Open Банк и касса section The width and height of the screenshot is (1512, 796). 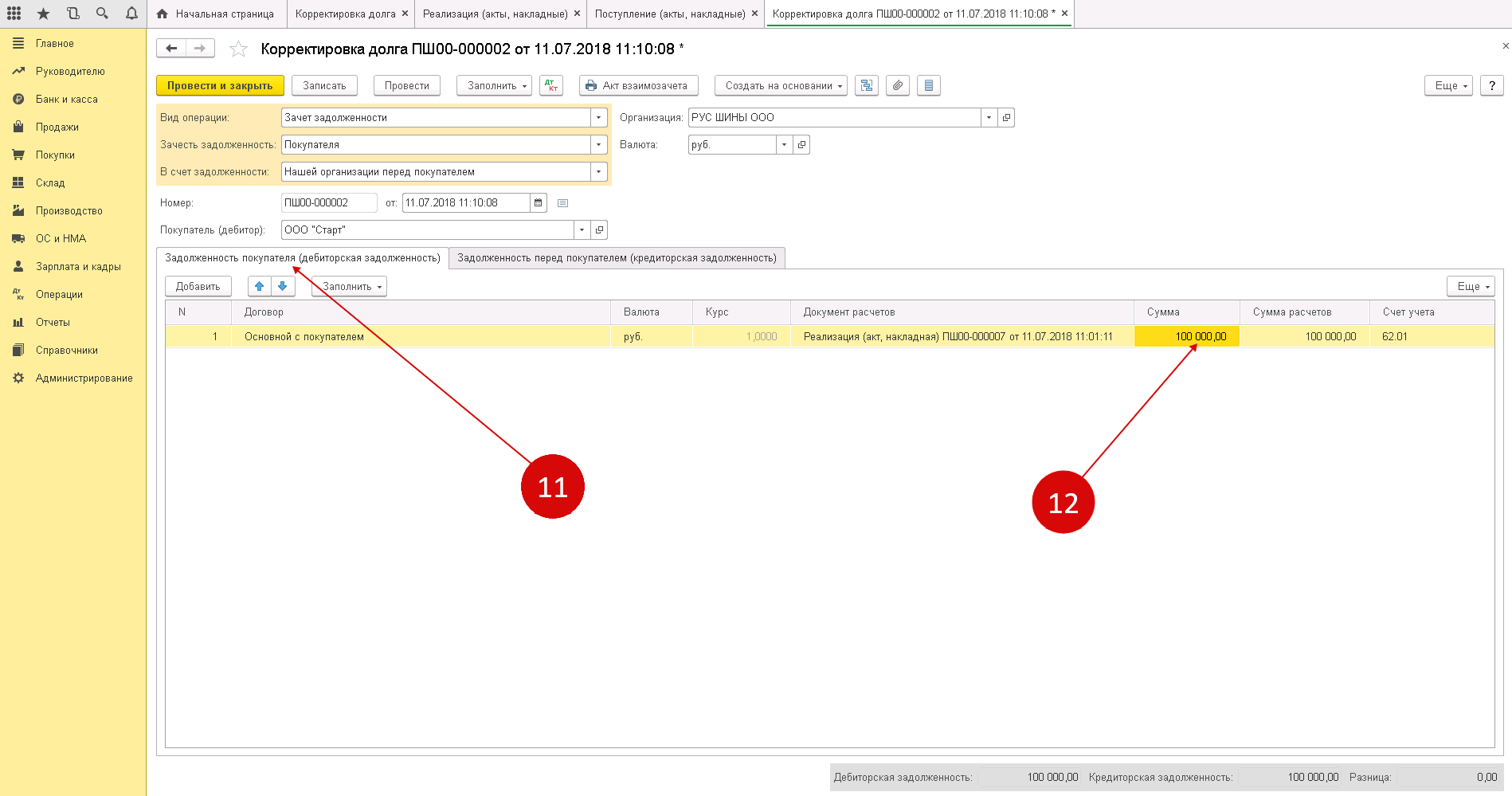coord(66,100)
